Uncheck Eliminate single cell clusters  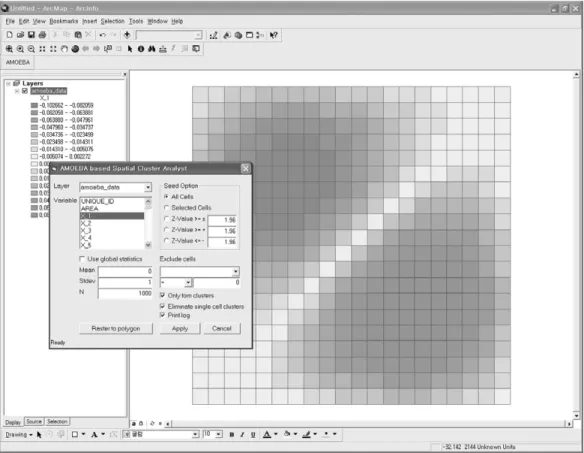pos(162,306)
